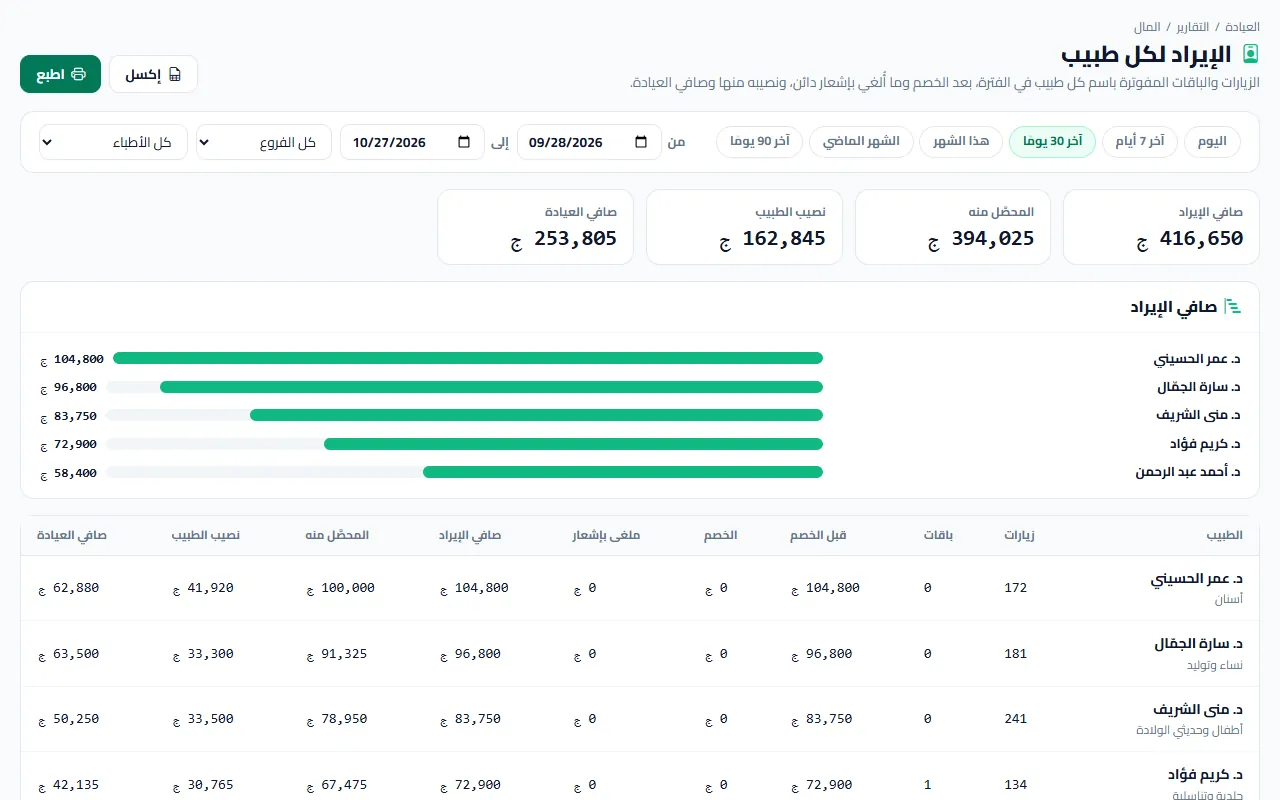Click the باقات column header
The height and width of the screenshot is (800, 1280).
(x=938, y=535)
